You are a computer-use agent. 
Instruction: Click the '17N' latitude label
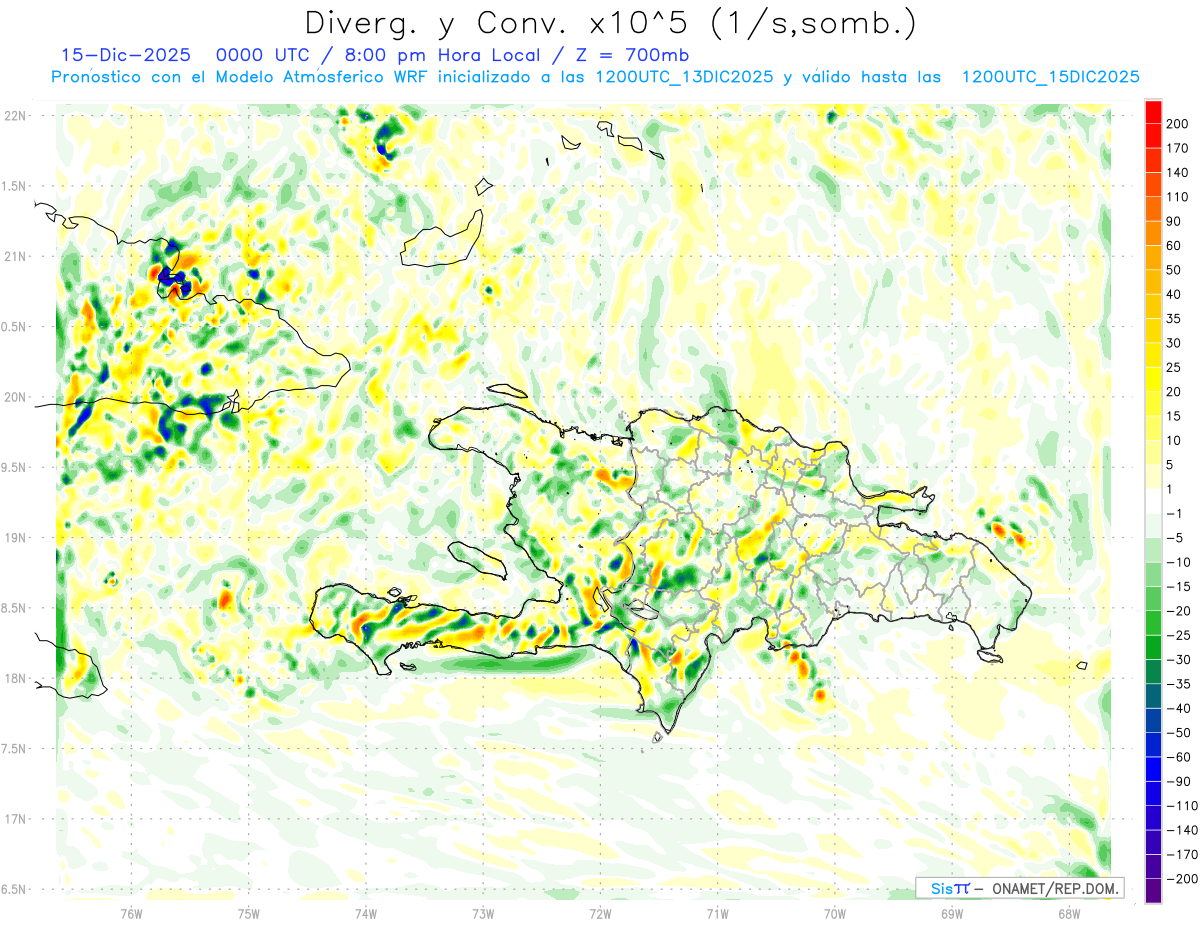15,819
